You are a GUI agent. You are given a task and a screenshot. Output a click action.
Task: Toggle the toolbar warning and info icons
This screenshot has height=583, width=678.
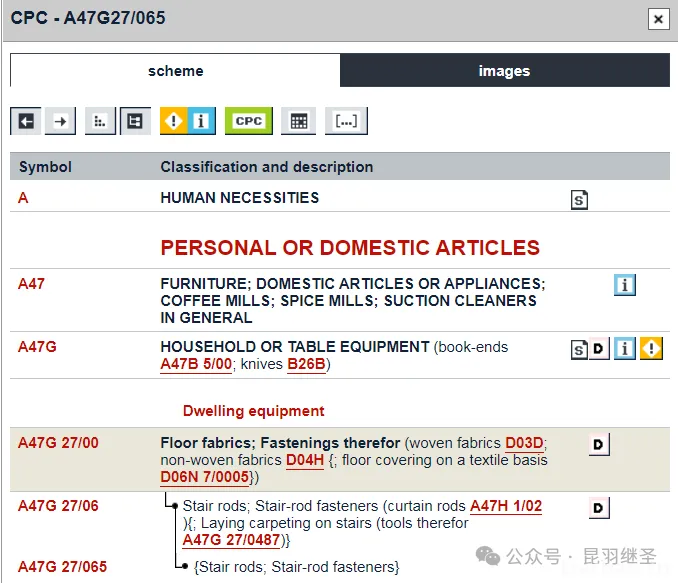pyautogui.click(x=187, y=121)
